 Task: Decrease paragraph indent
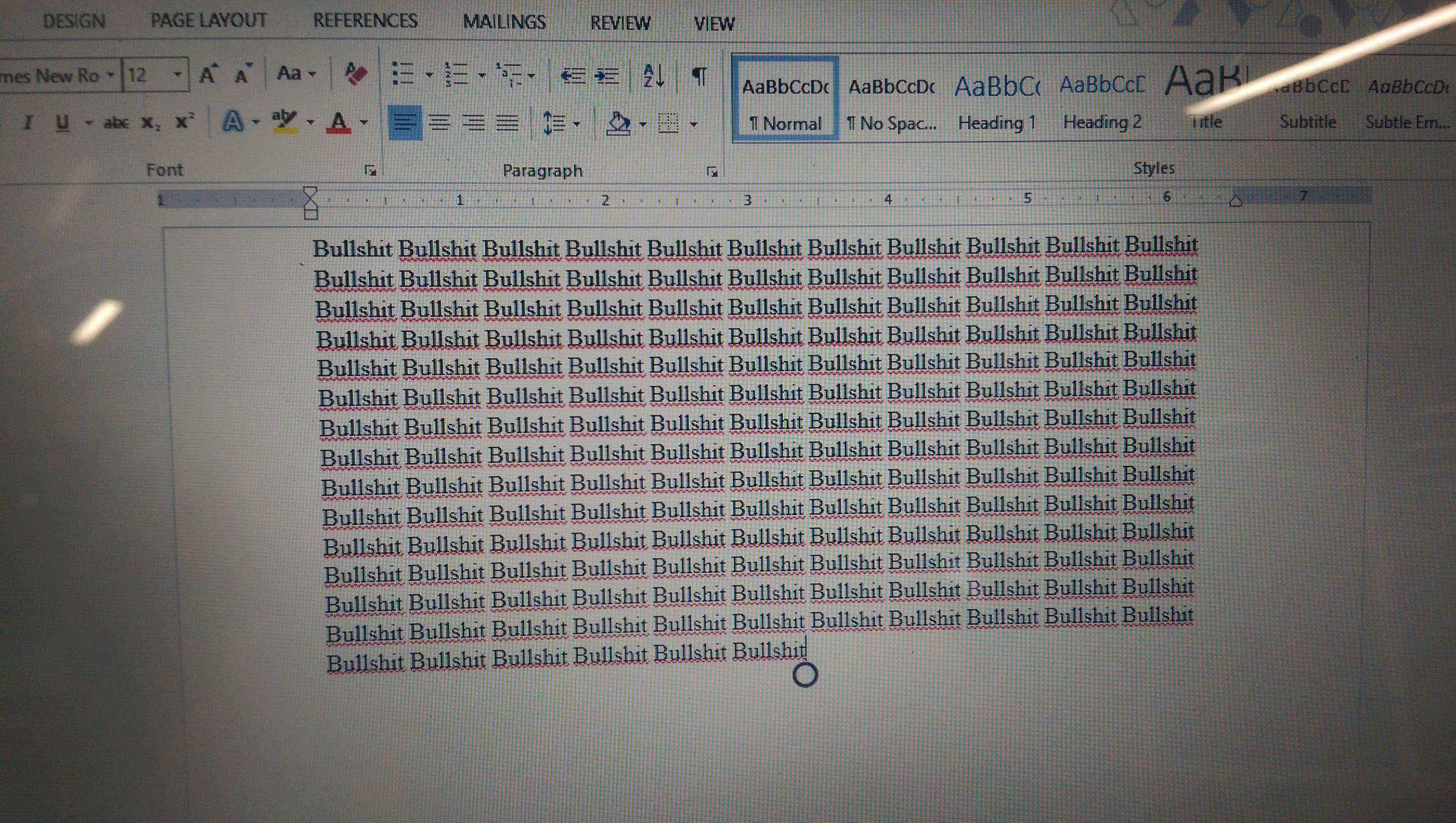pyautogui.click(x=572, y=75)
